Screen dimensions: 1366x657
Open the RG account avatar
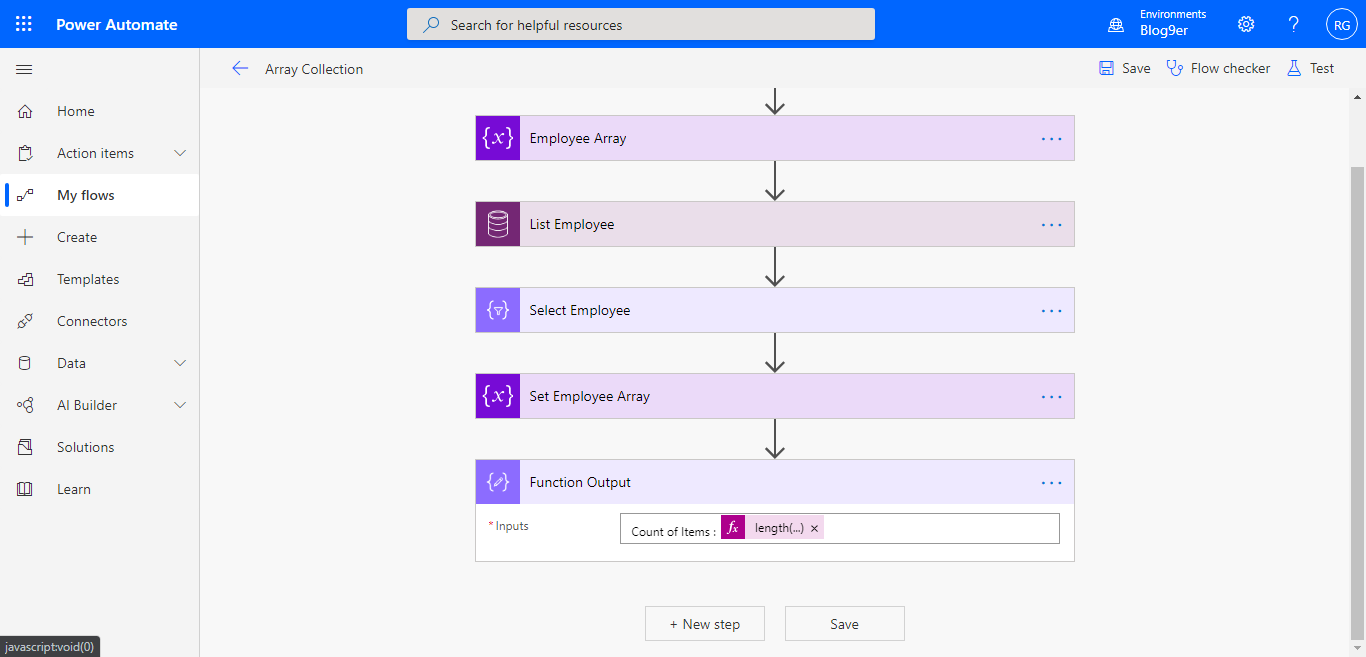[1341, 24]
